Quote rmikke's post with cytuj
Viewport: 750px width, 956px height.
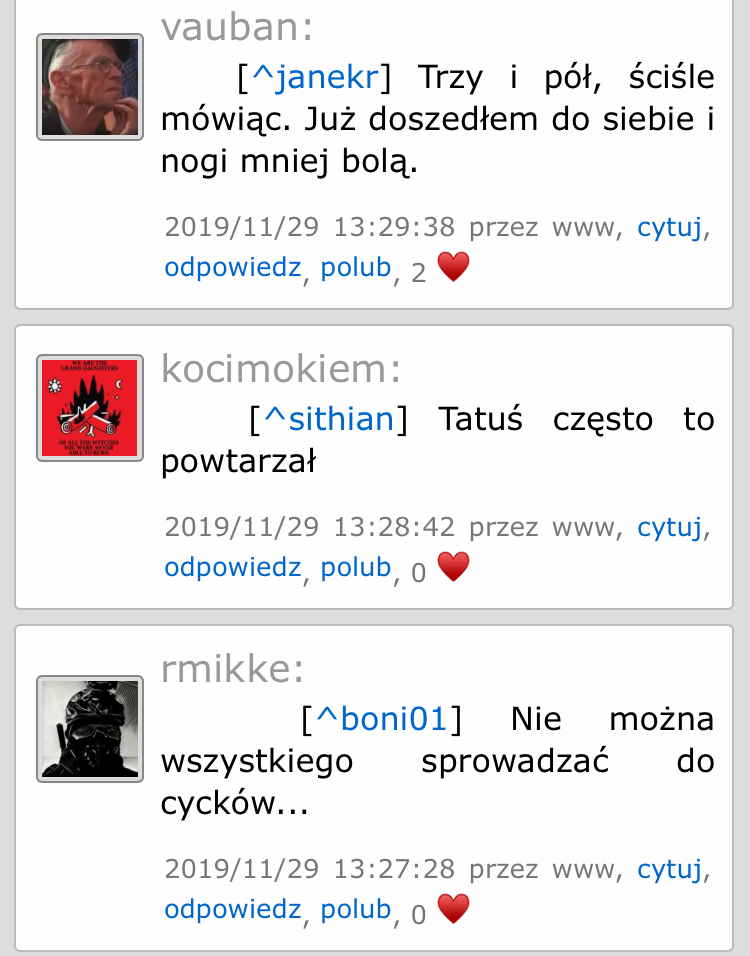click(x=670, y=869)
